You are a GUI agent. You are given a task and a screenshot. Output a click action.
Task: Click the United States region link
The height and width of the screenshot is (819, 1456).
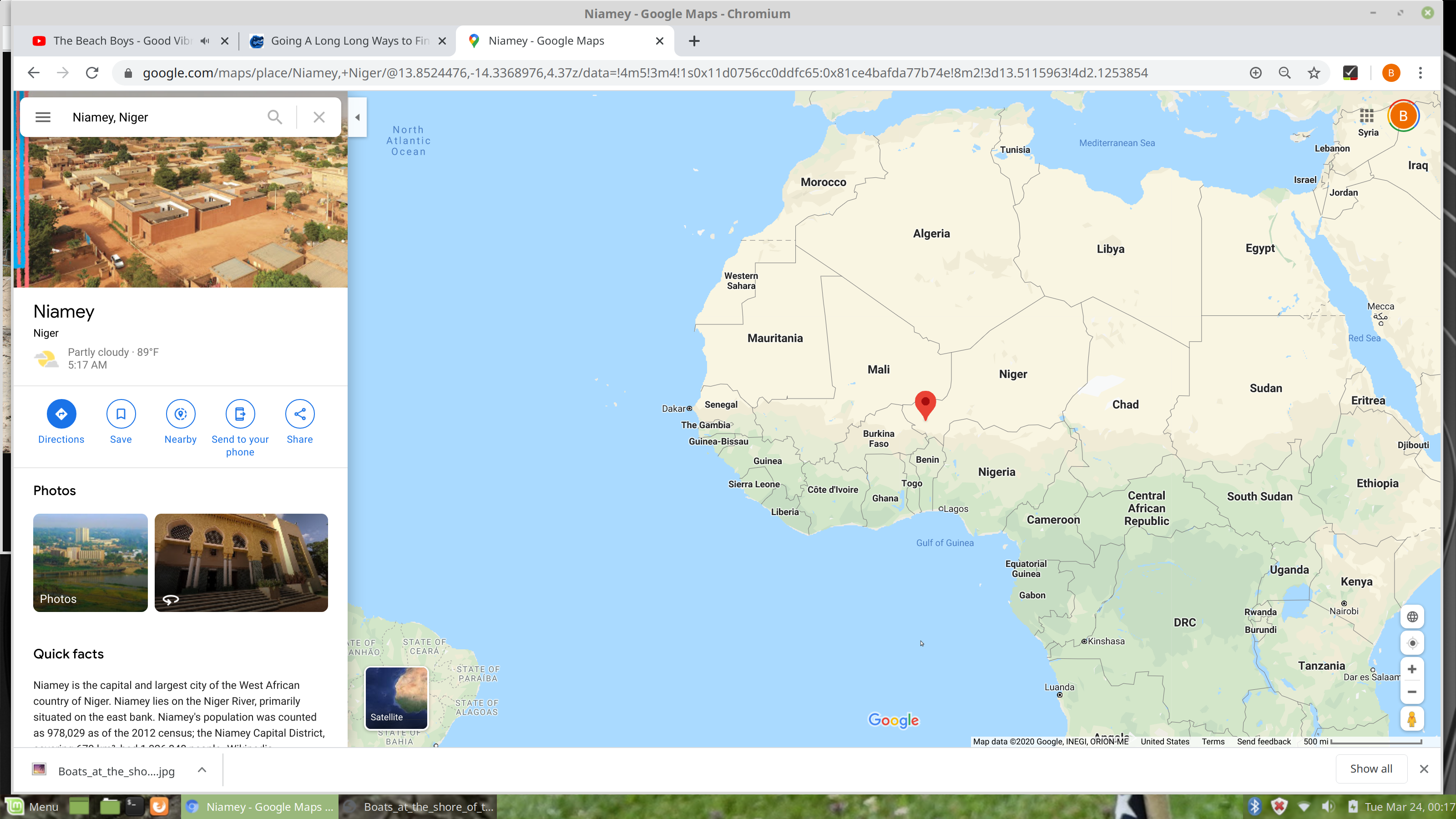[x=1165, y=742]
